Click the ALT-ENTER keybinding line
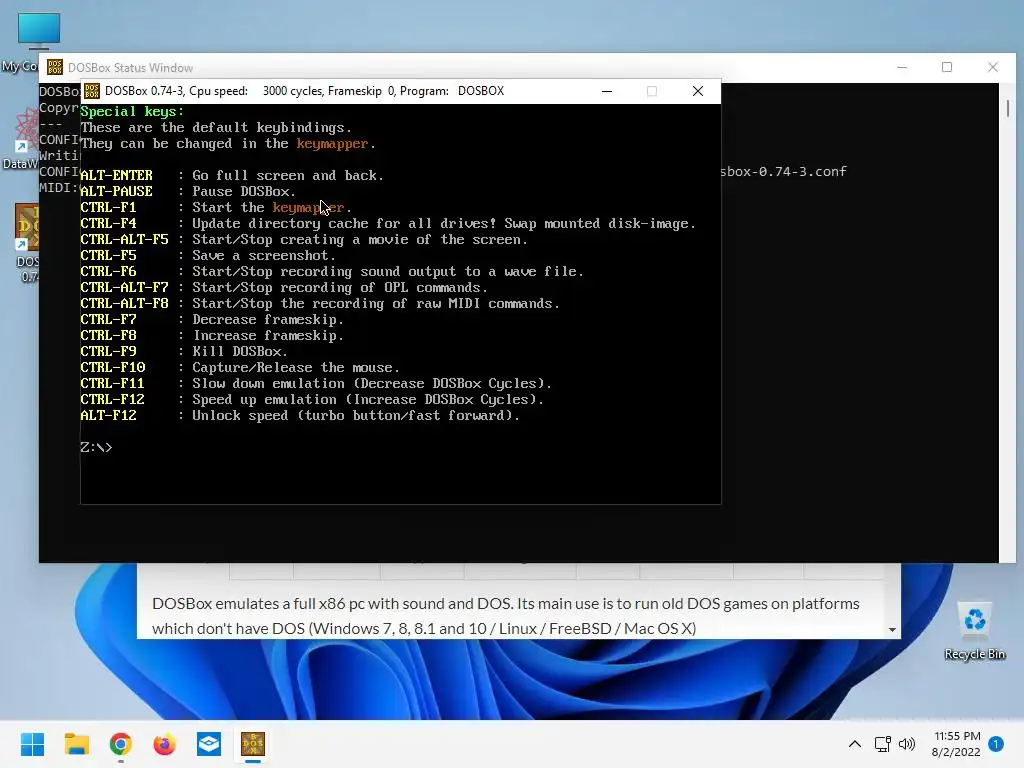1024x768 pixels. tap(232, 176)
